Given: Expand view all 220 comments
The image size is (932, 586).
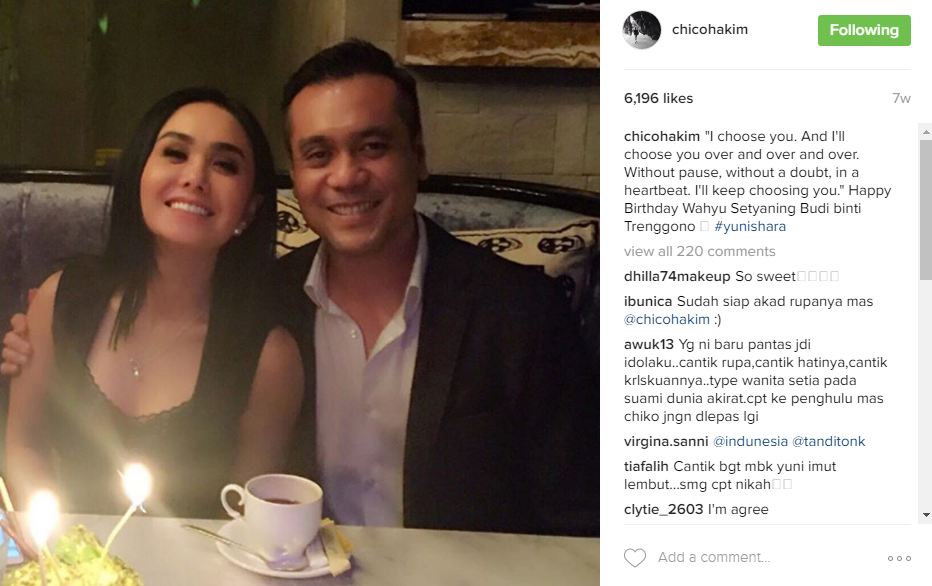Looking at the screenshot, I should coord(700,251).
